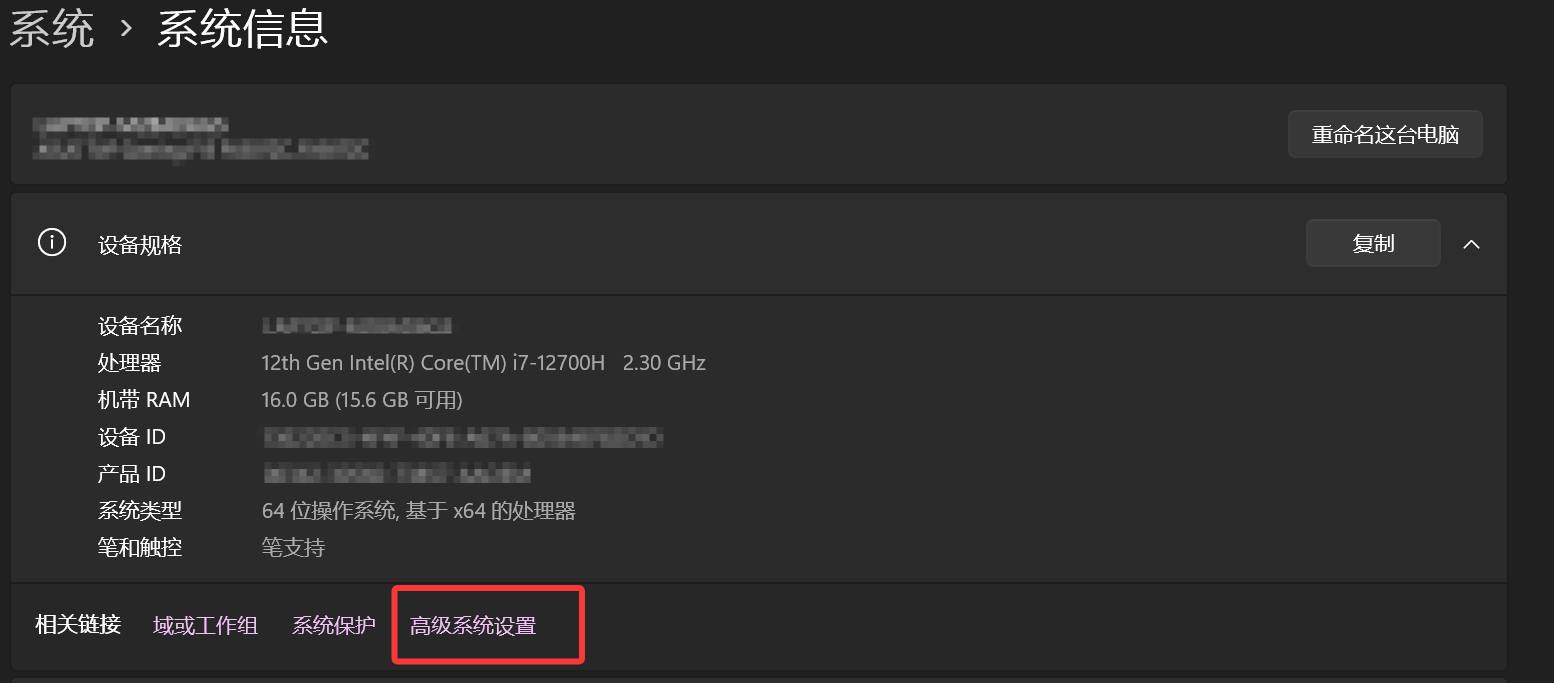Click the 相关链接 label
Image resolution: width=1554 pixels, height=683 pixels.
(78, 625)
